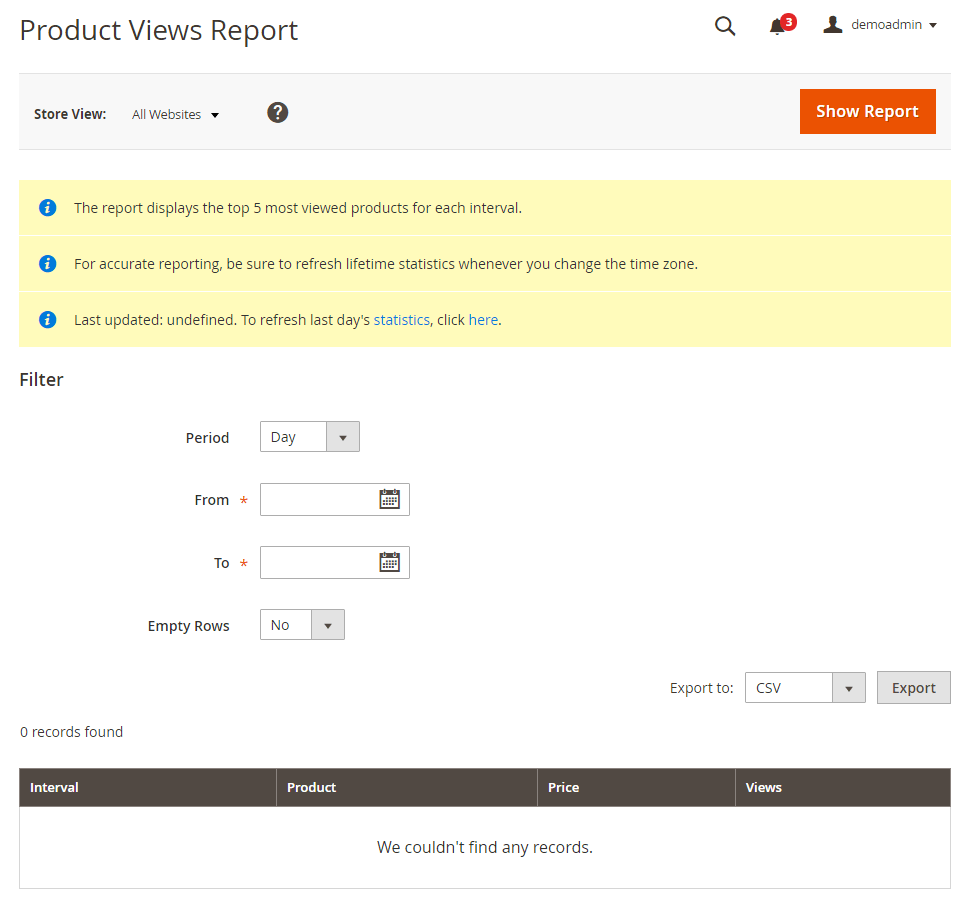Click the Show Report button
Image resolution: width=972 pixels, height=921 pixels.
coord(867,111)
